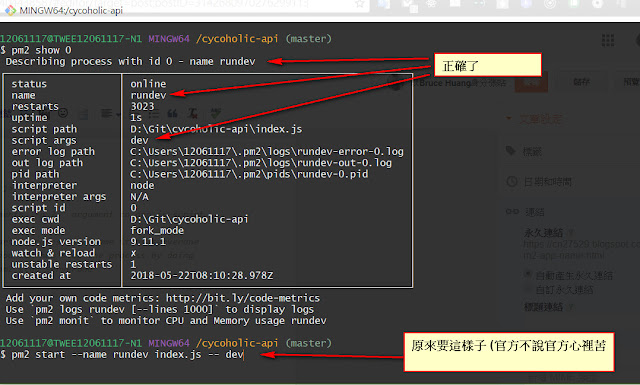640x385 pixels.
Task: Select the 自訂永久連結 radio option
Action: [528, 289]
